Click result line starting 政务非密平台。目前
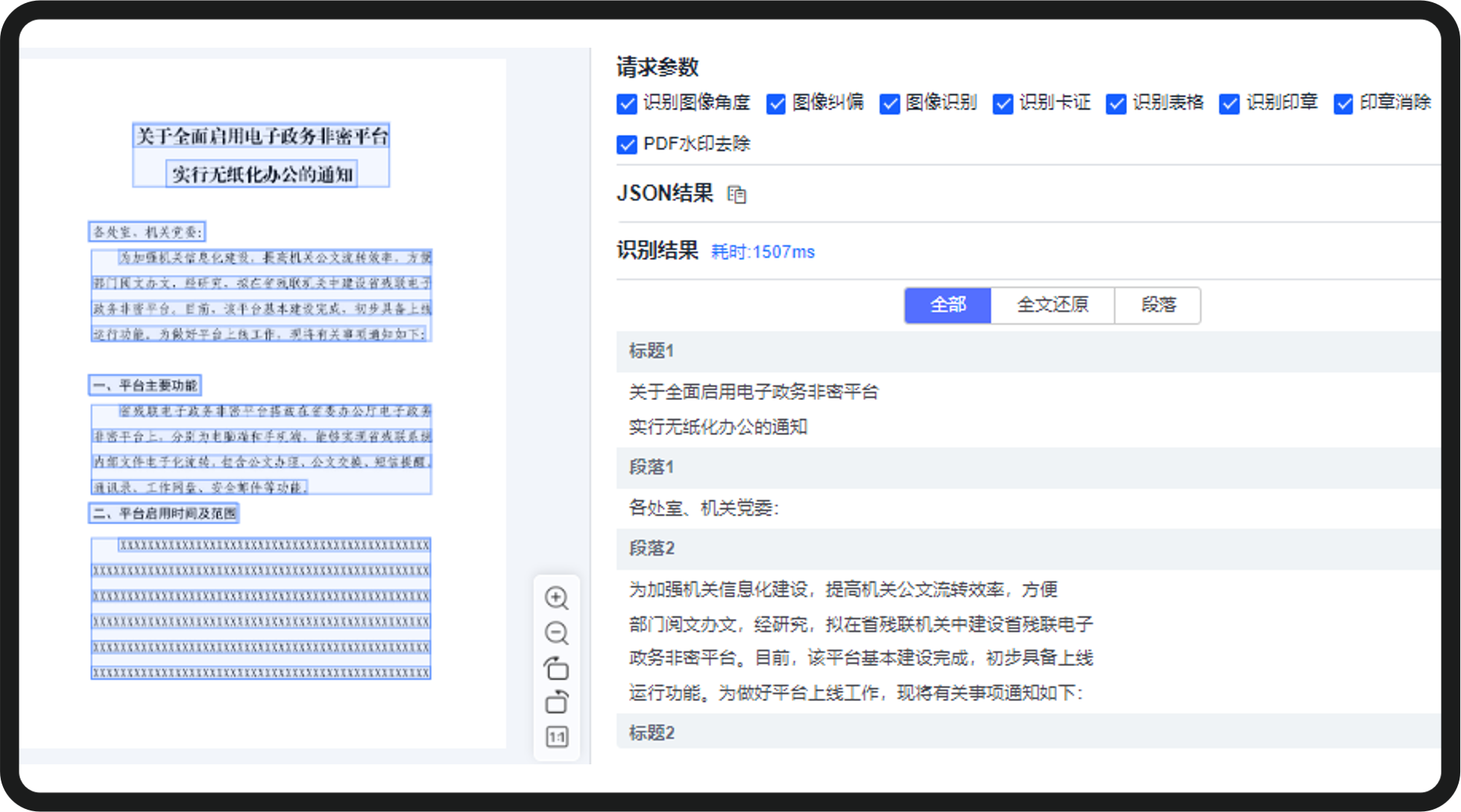Viewport: 1461px width, 812px height. click(x=861, y=659)
